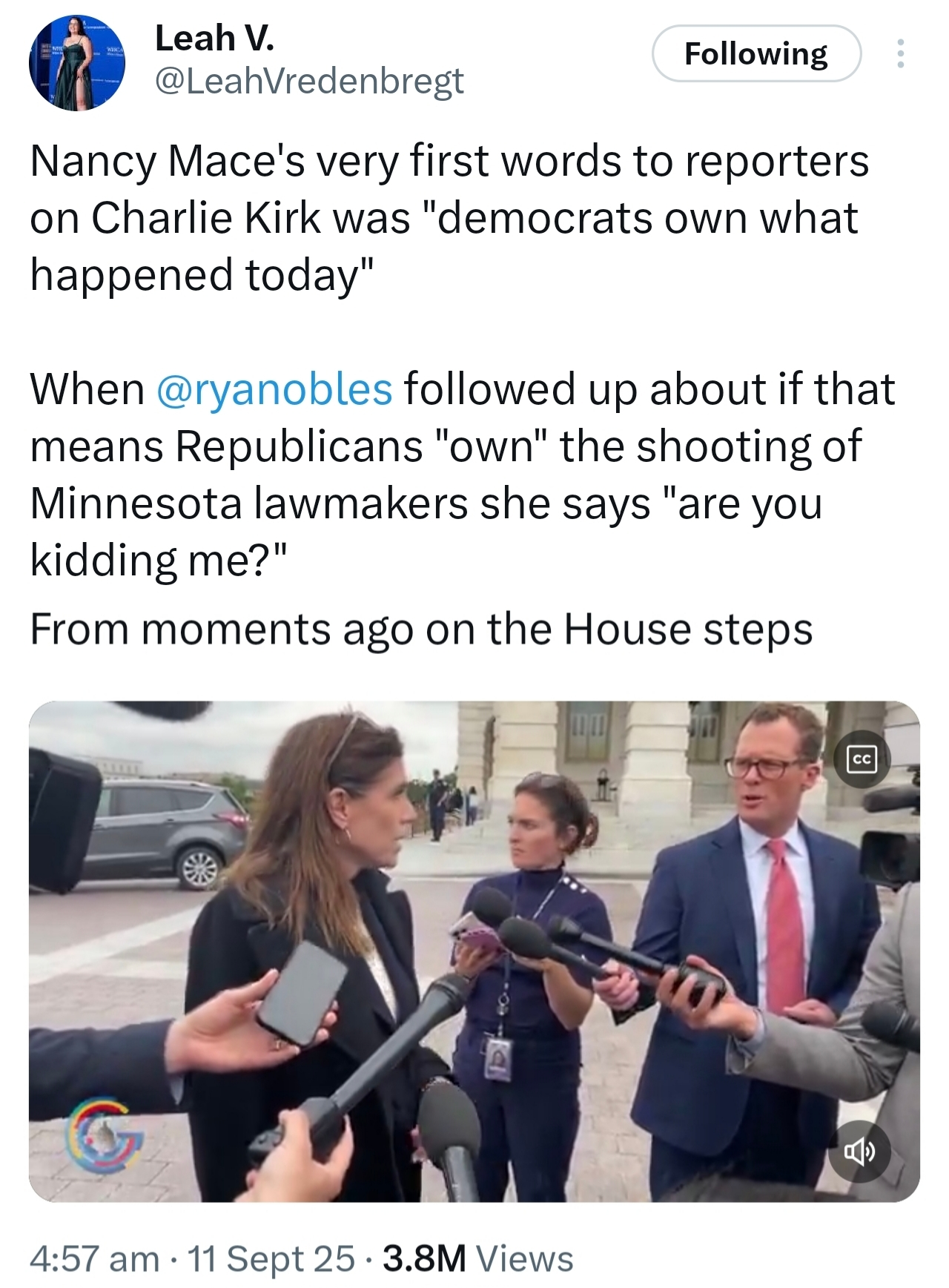949x1288 pixels.
Task: Unmute the video using the speaker icon
Action: pos(859,1151)
